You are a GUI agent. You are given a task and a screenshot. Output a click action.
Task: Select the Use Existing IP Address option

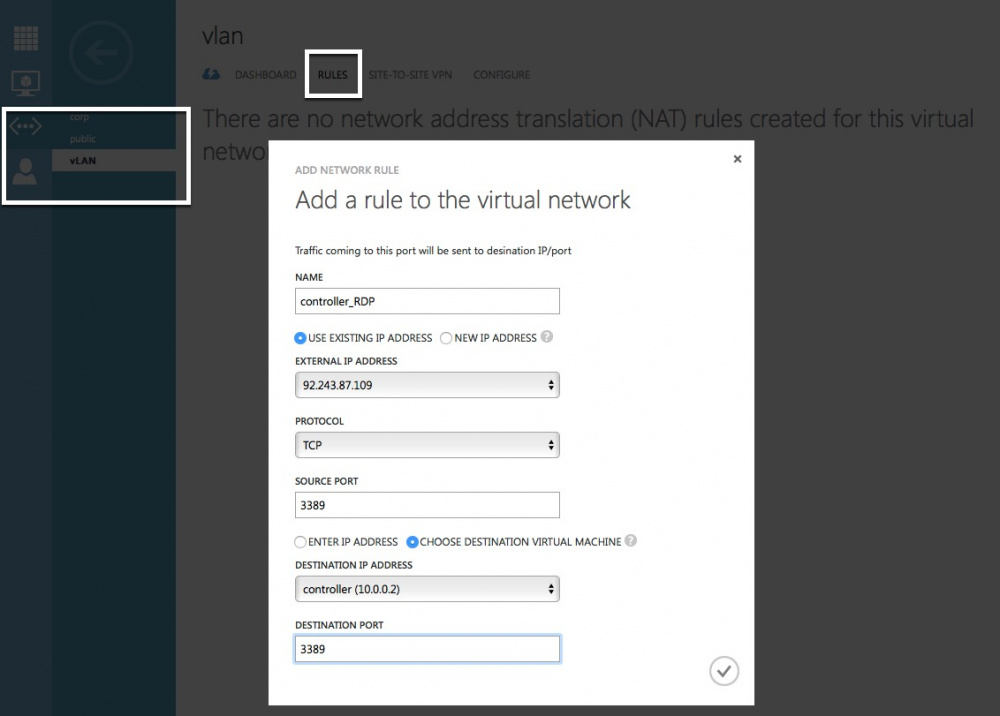click(301, 338)
